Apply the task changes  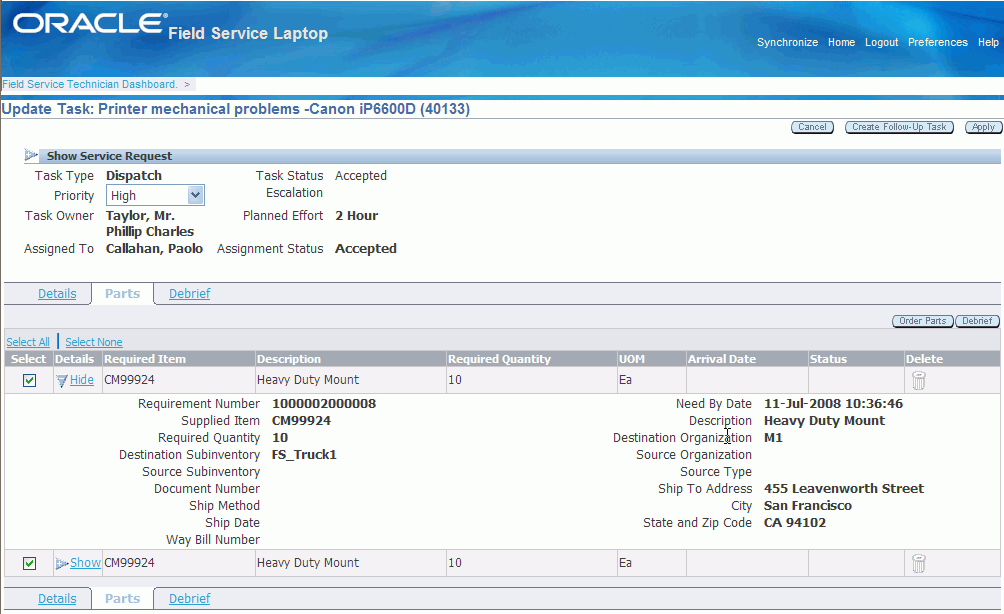point(984,127)
